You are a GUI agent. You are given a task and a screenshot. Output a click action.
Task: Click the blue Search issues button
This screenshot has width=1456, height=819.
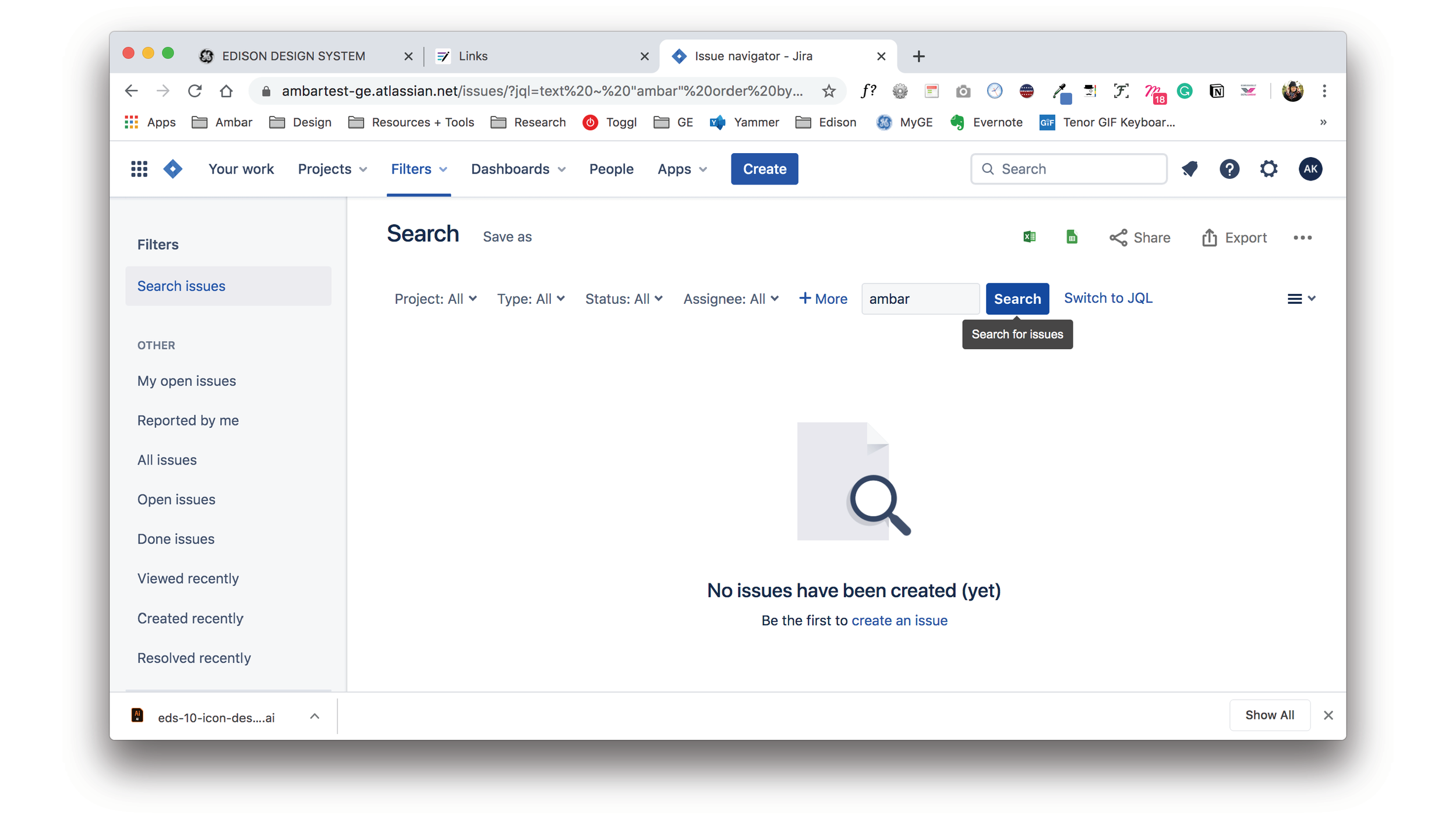(x=1017, y=299)
